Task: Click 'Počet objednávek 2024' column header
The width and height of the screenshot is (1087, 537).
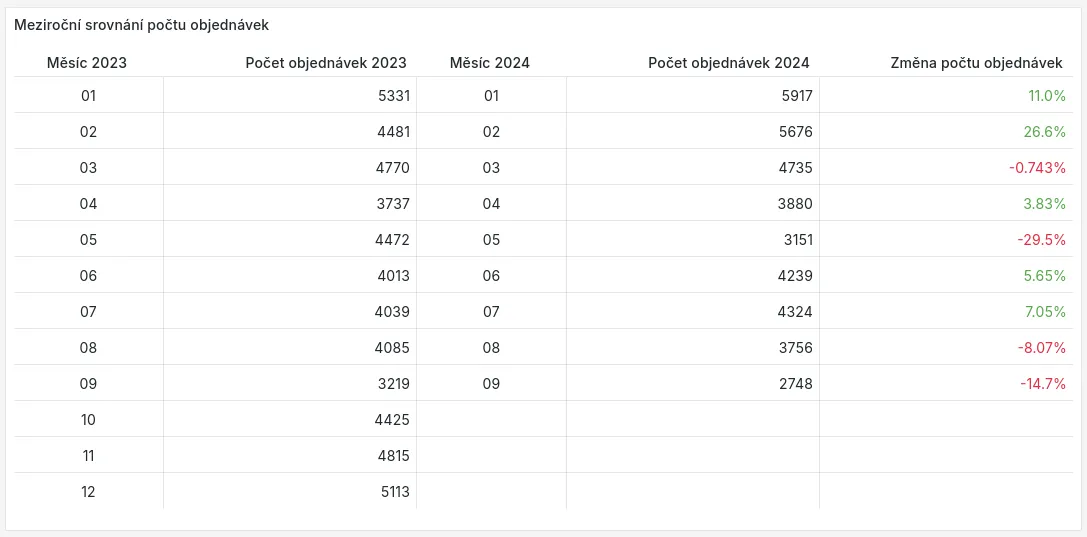Action: (x=729, y=63)
